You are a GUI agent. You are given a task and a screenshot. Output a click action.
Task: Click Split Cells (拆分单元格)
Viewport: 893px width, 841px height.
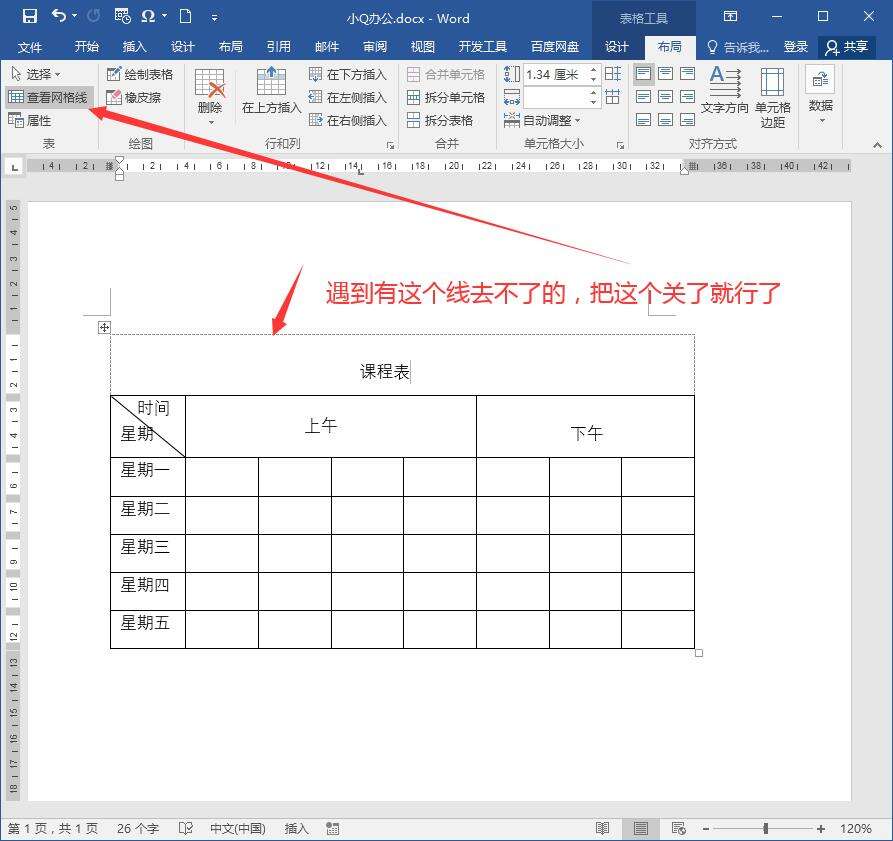coord(446,97)
